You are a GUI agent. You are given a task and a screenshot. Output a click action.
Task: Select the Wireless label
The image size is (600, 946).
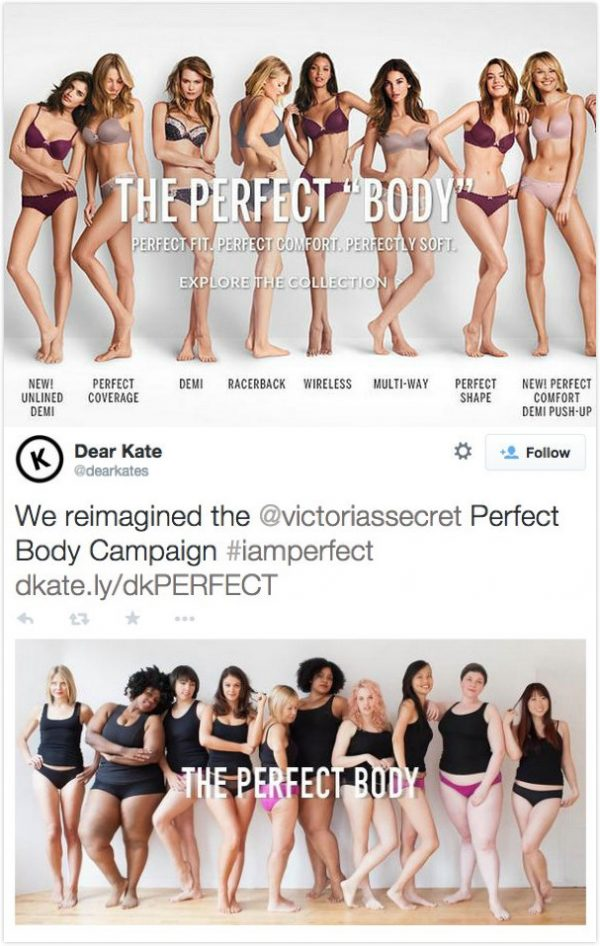(327, 384)
